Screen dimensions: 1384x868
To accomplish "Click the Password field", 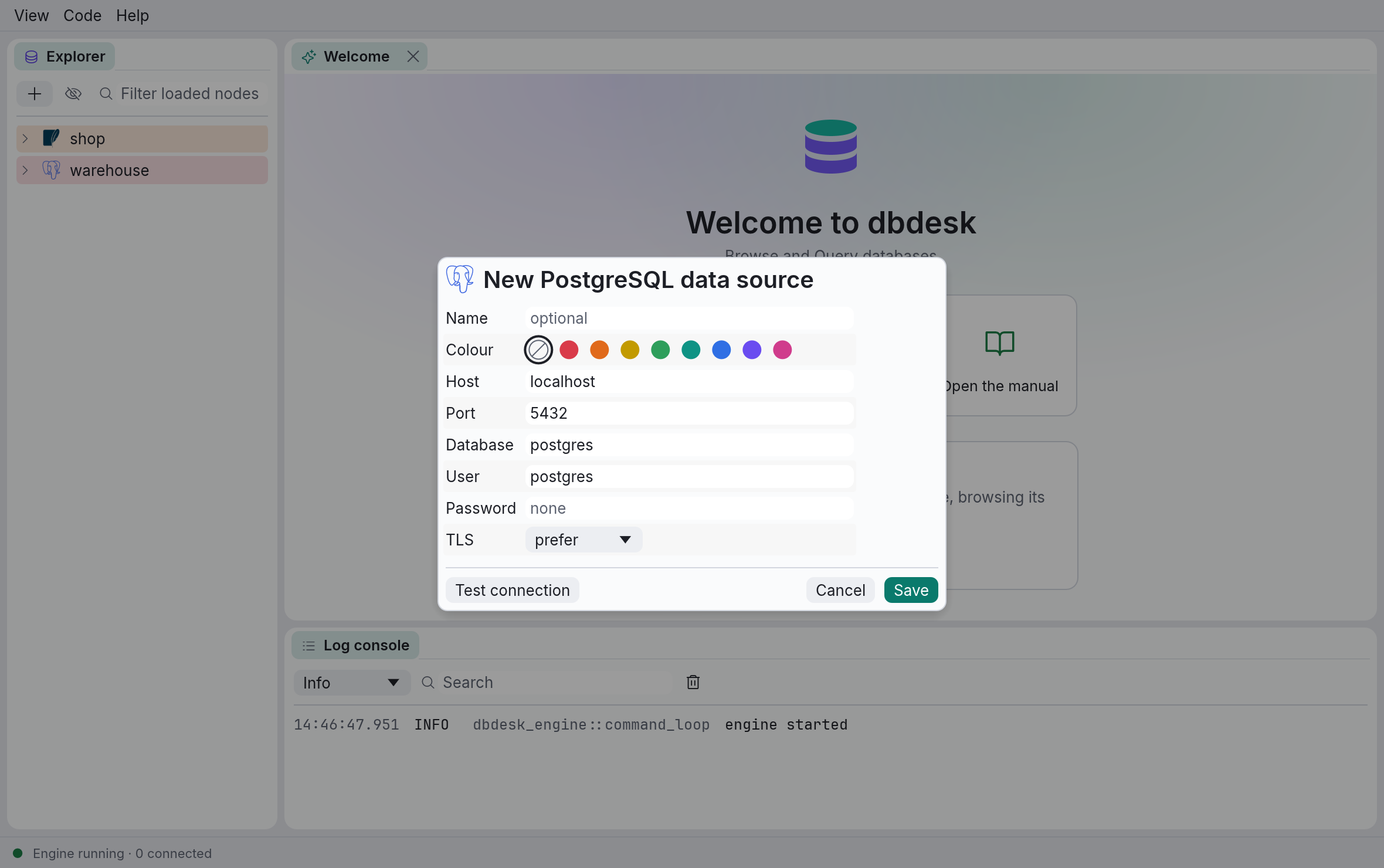I will 689,508.
